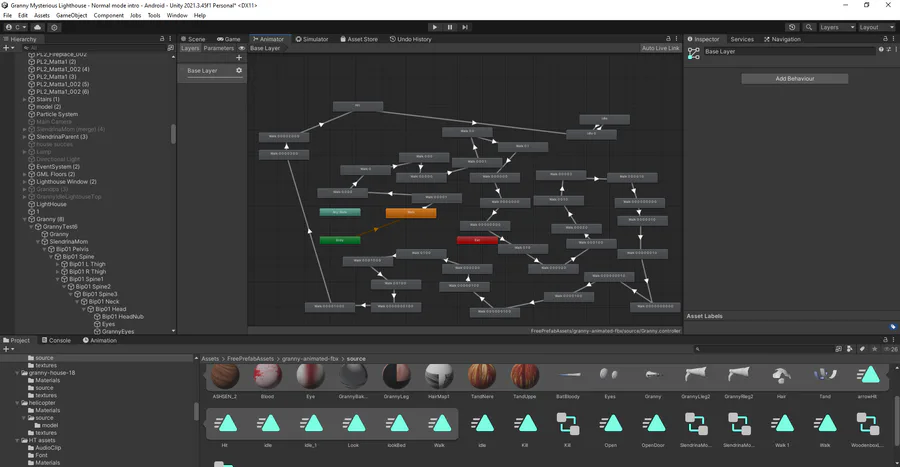Open the Inspector help icon

tap(881, 49)
